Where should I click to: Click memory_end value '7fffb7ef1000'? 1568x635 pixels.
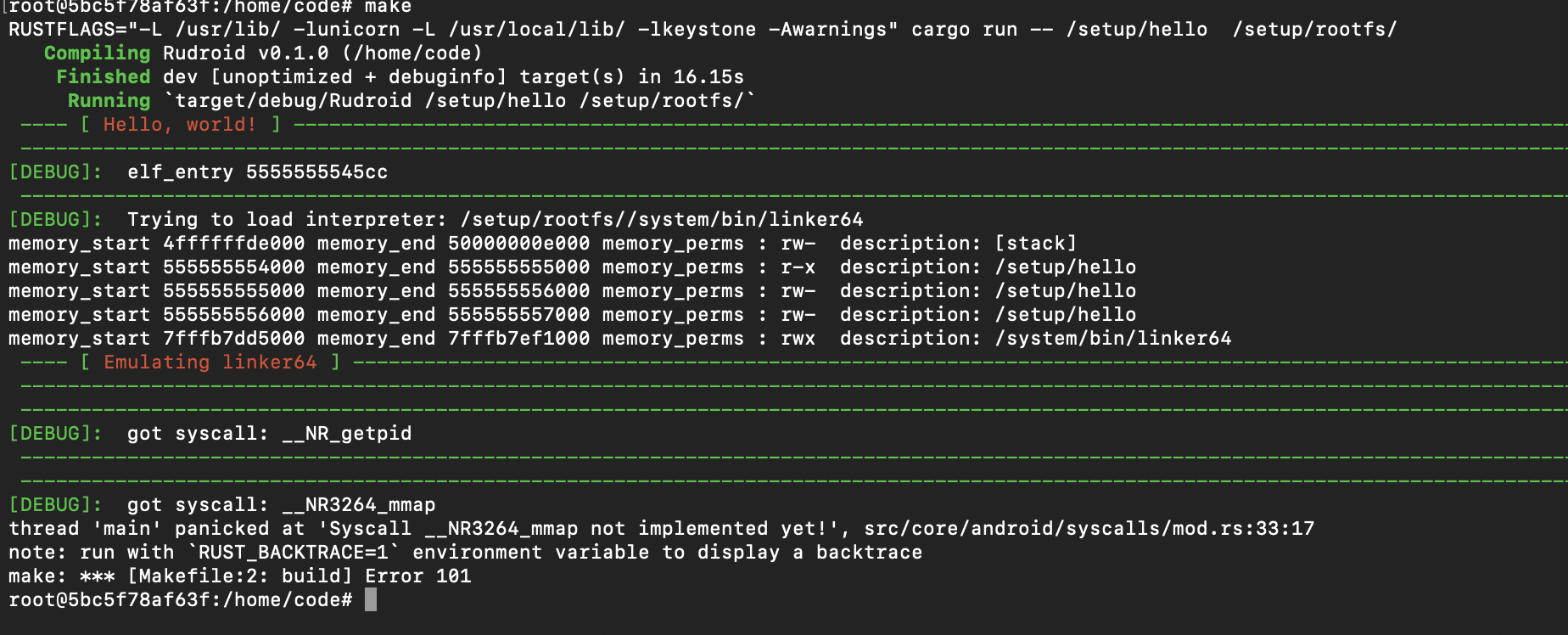point(519,338)
